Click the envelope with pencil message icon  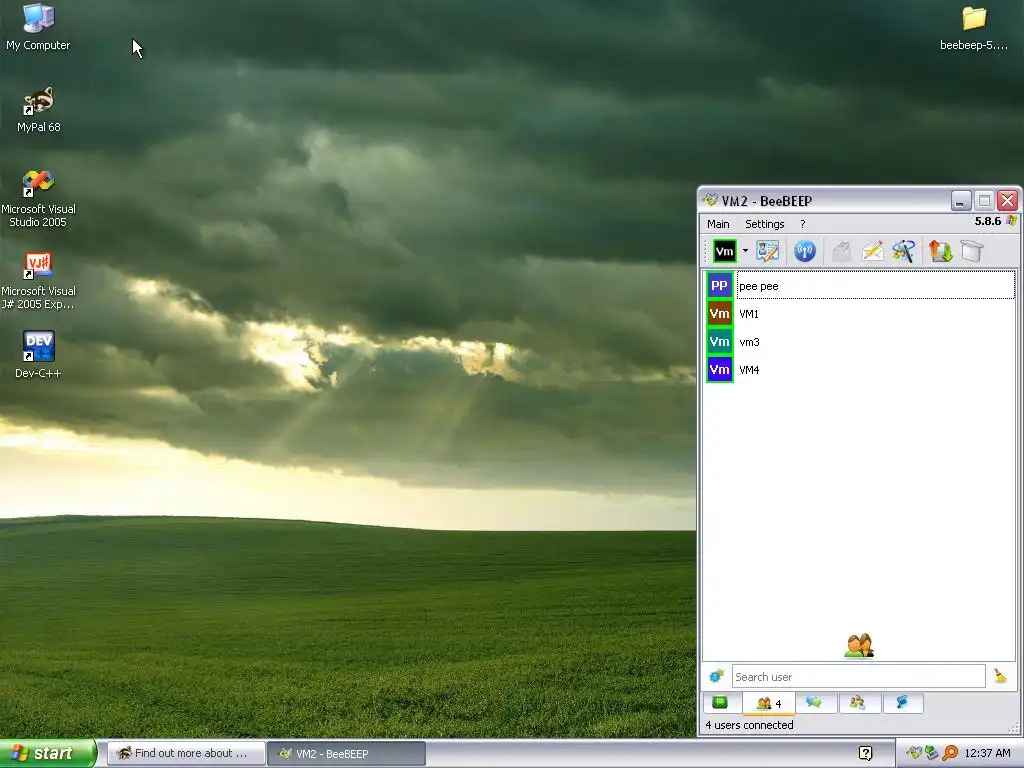(x=872, y=251)
